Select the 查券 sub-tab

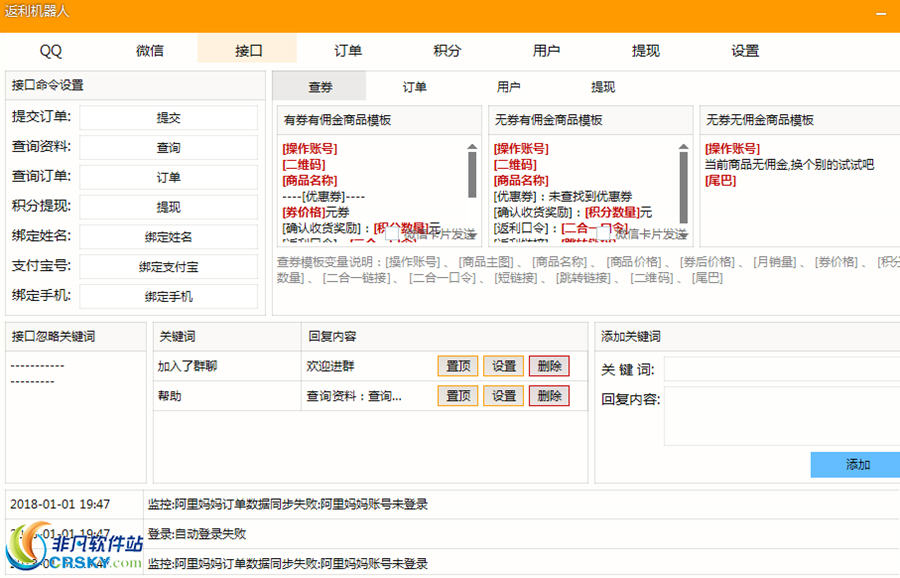pyautogui.click(x=320, y=87)
